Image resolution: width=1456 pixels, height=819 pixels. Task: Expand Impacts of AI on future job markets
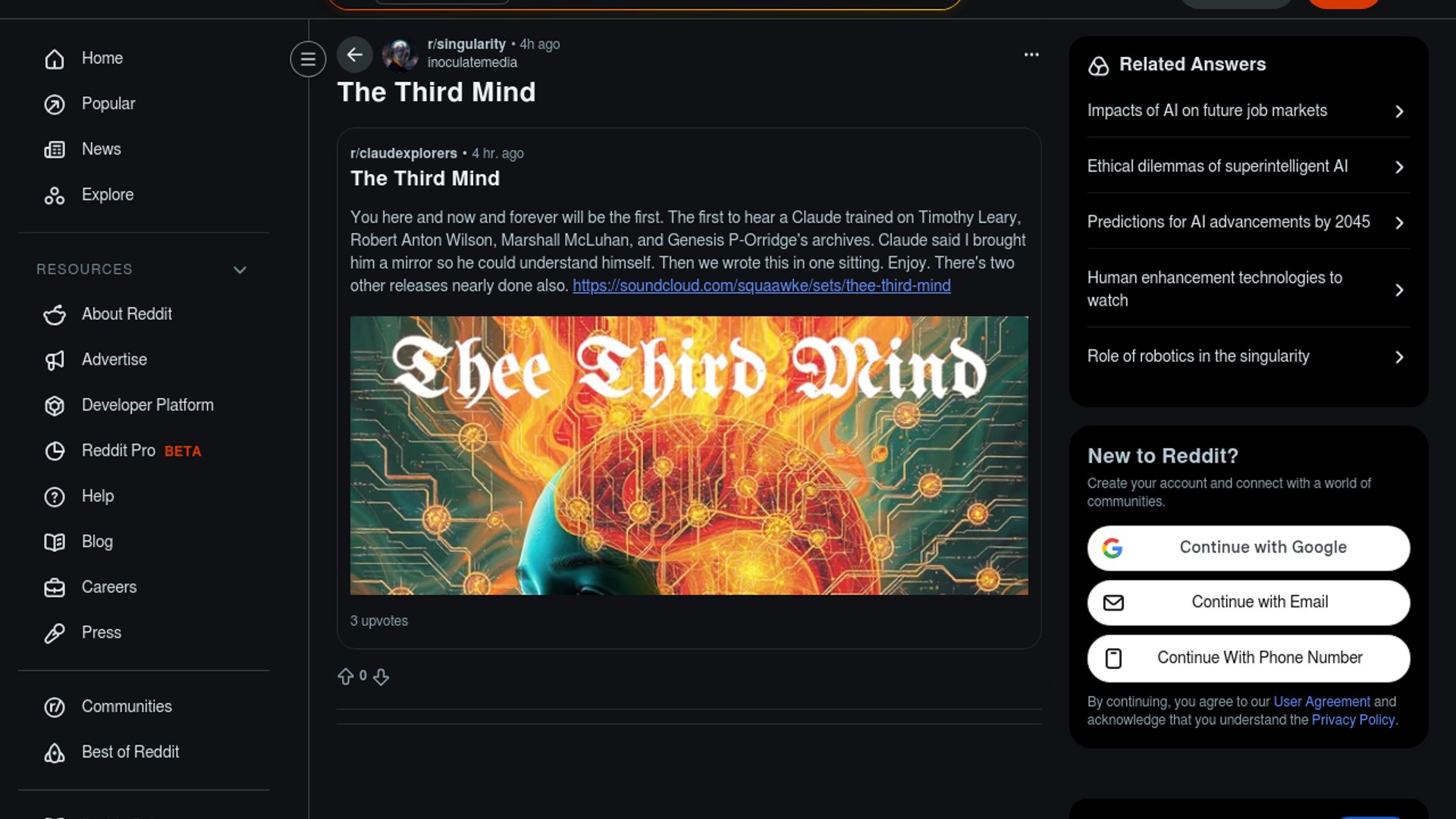click(1248, 111)
